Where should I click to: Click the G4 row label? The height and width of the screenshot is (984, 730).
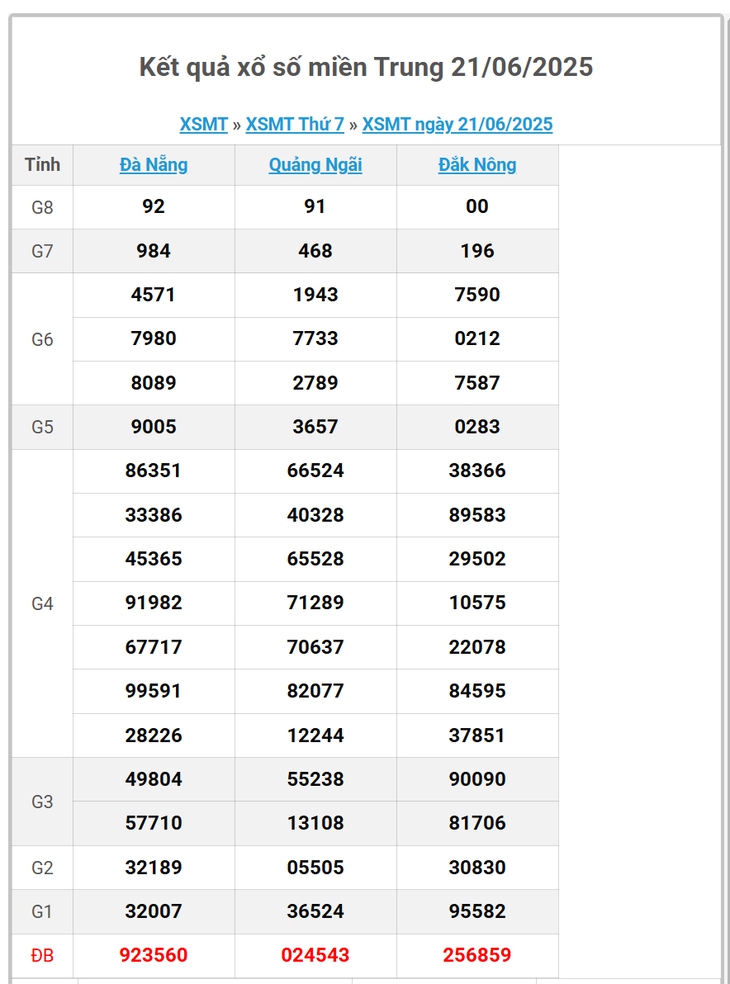[42, 604]
